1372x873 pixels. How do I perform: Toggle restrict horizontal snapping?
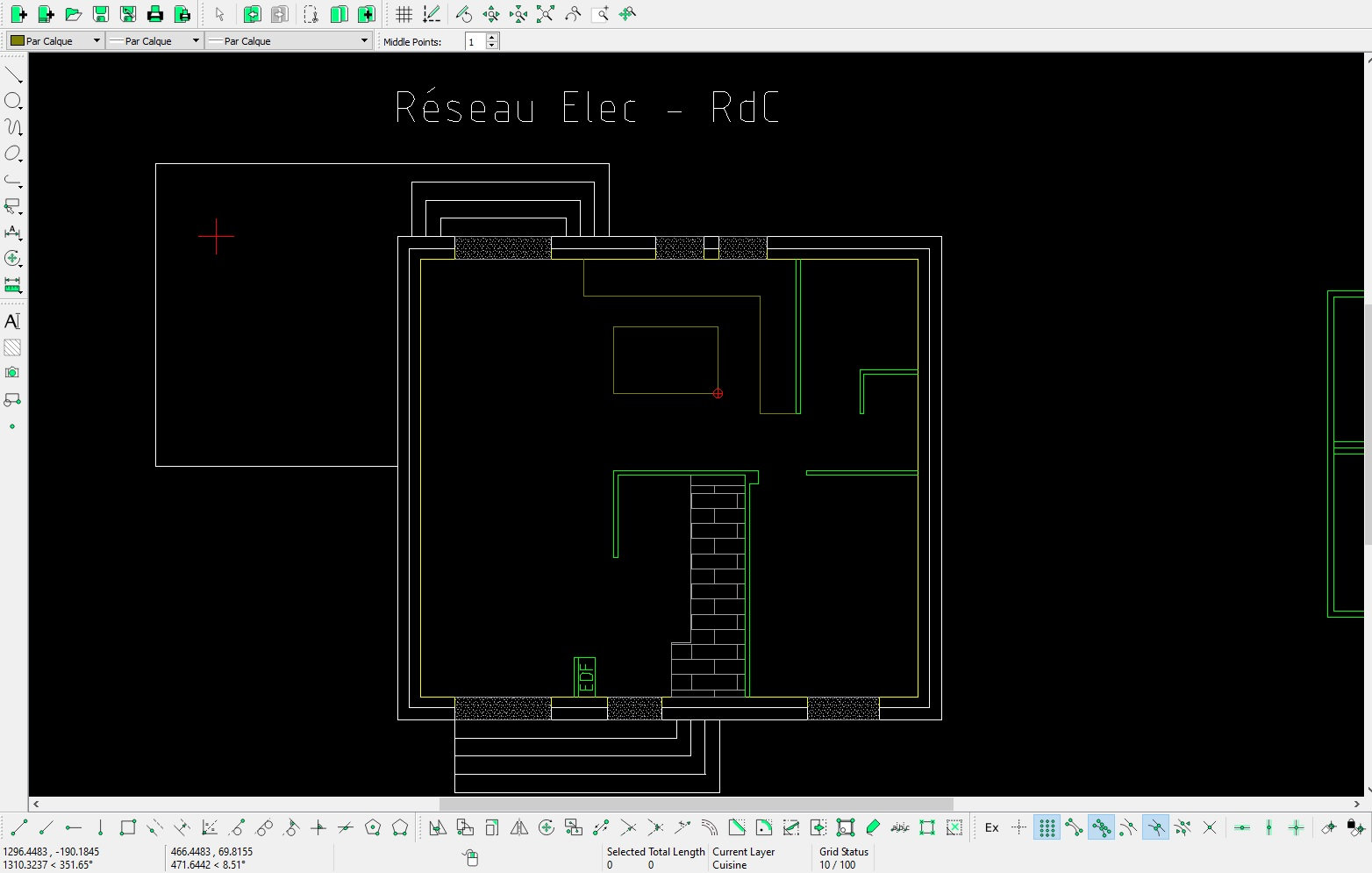(1242, 827)
